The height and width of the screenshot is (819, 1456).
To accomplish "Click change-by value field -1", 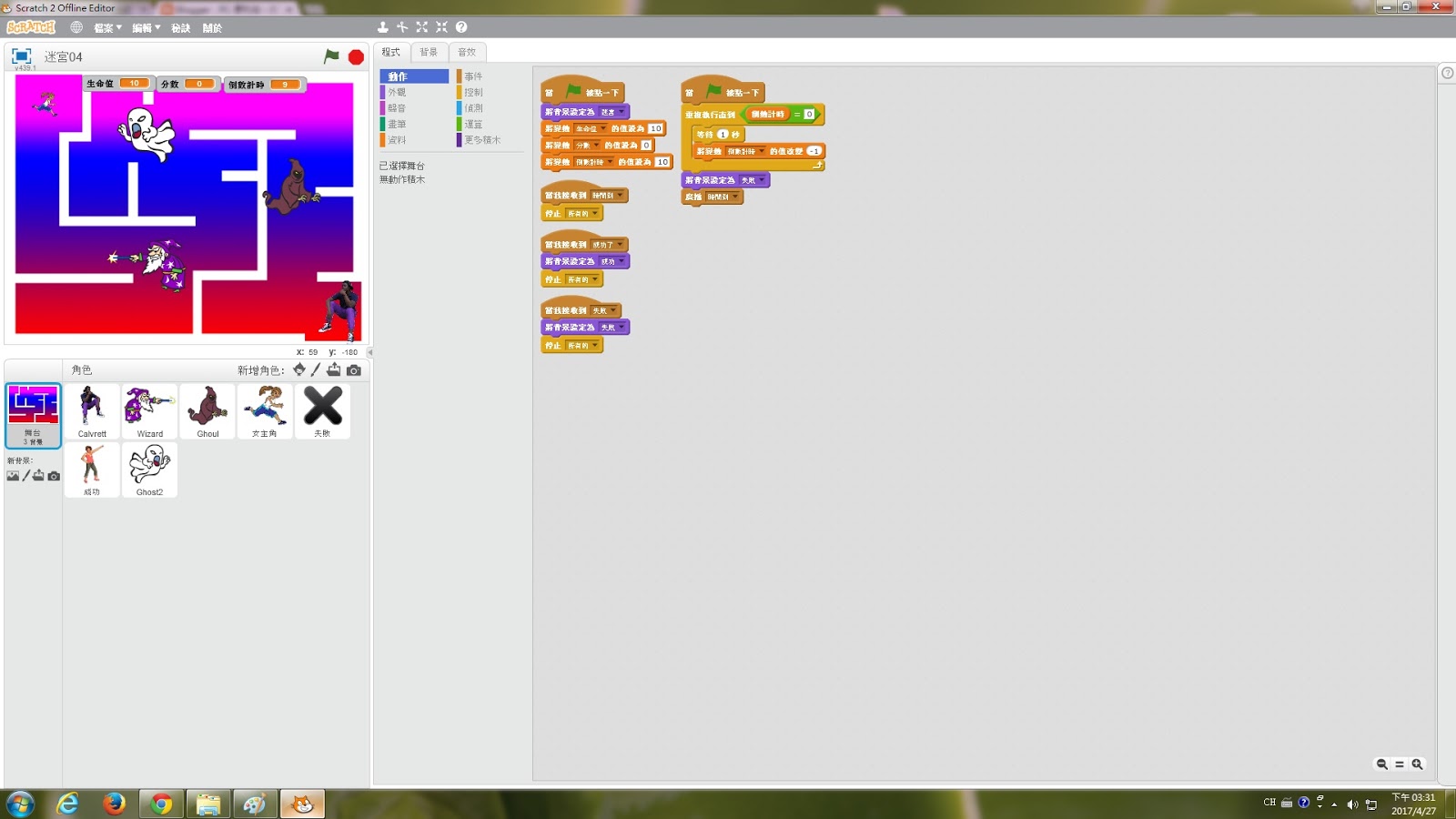I will click(814, 151).
